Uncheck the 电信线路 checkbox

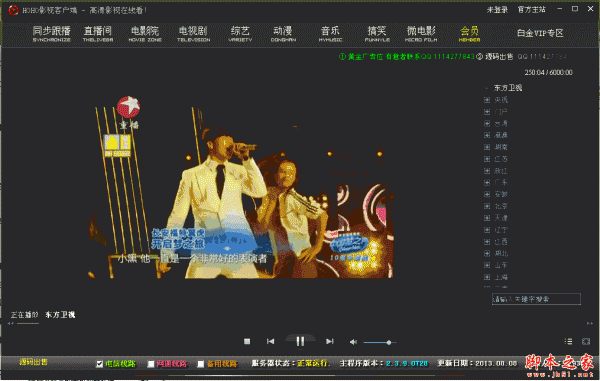pyautogui.click(x=99, y=364)
